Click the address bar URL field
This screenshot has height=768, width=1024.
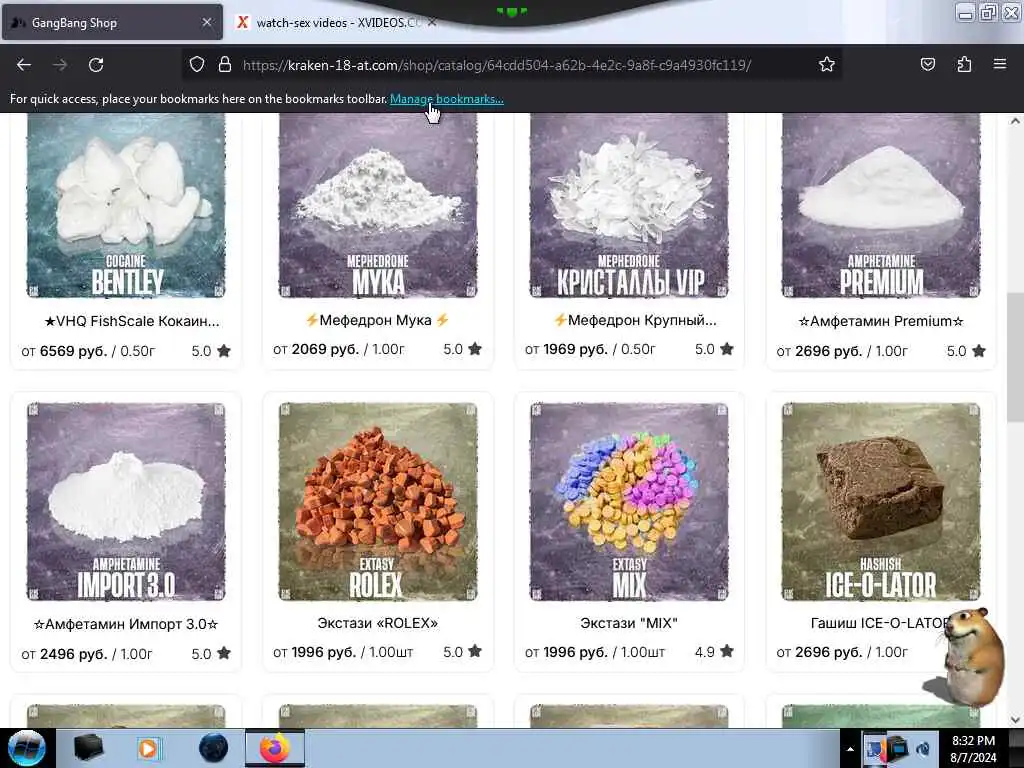tap(496, 65)
